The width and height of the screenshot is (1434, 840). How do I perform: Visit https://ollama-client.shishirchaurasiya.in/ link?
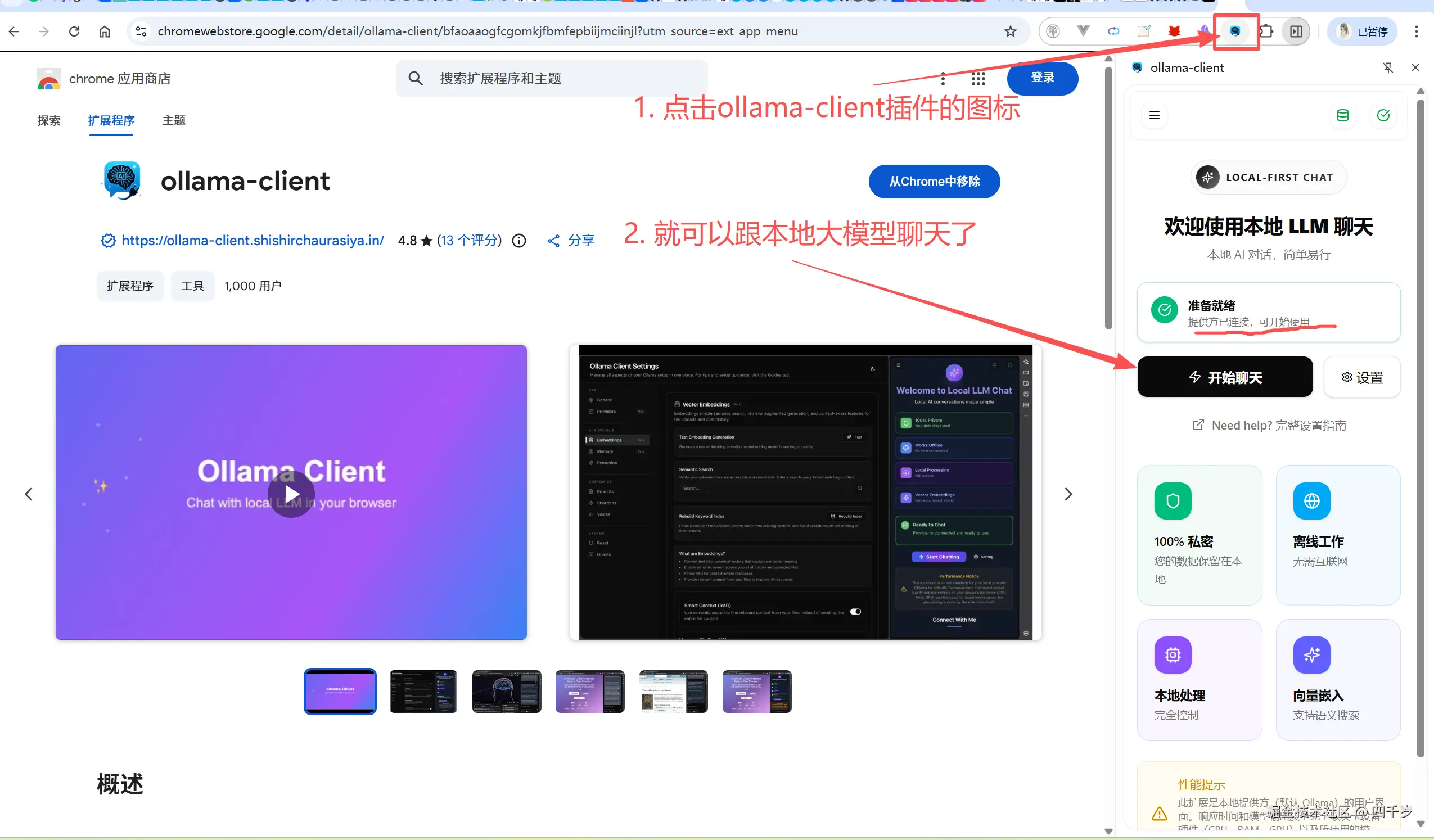(x=252, y=240)
